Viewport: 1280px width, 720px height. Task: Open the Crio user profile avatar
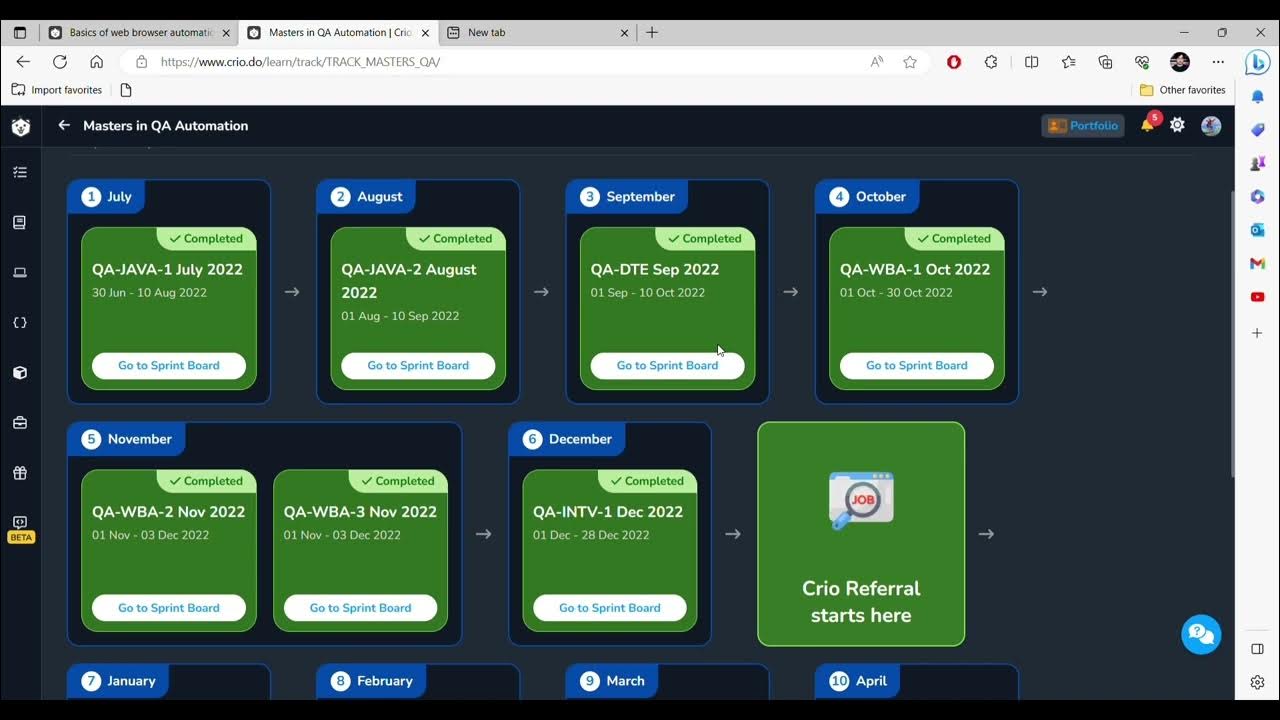[1211, 125]
